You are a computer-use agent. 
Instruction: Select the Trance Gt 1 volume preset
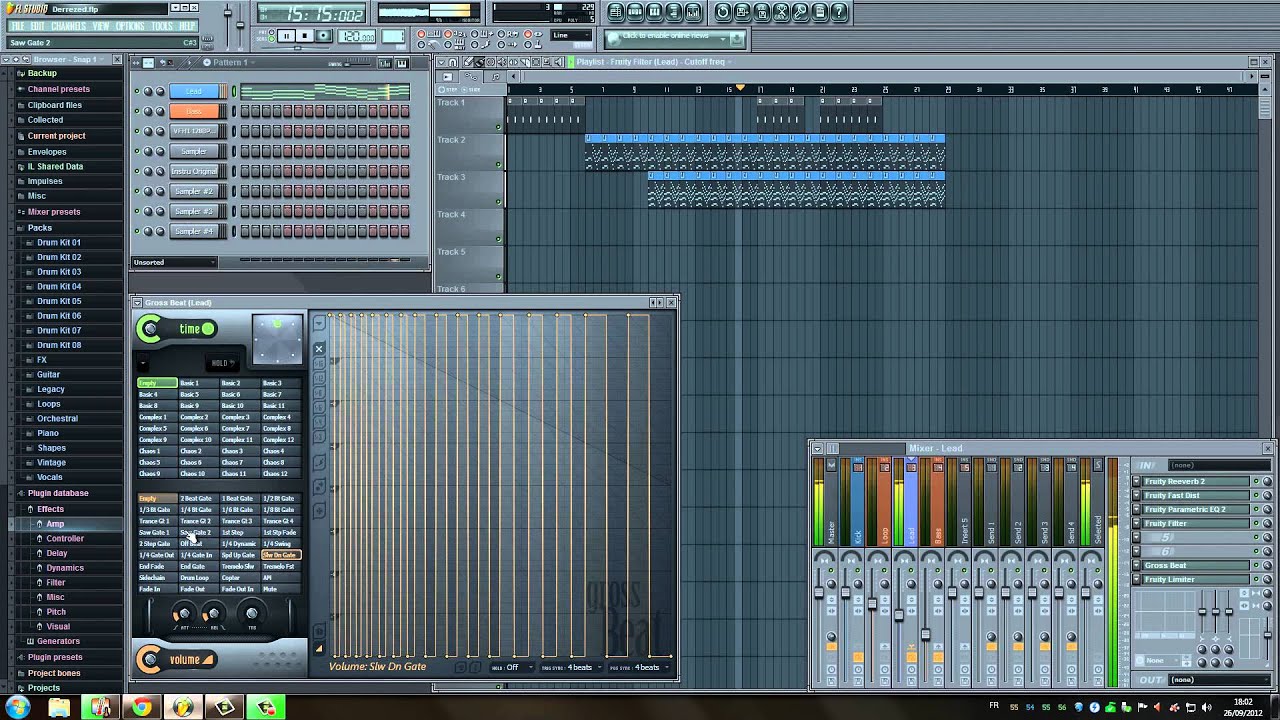tap(155, 521)
